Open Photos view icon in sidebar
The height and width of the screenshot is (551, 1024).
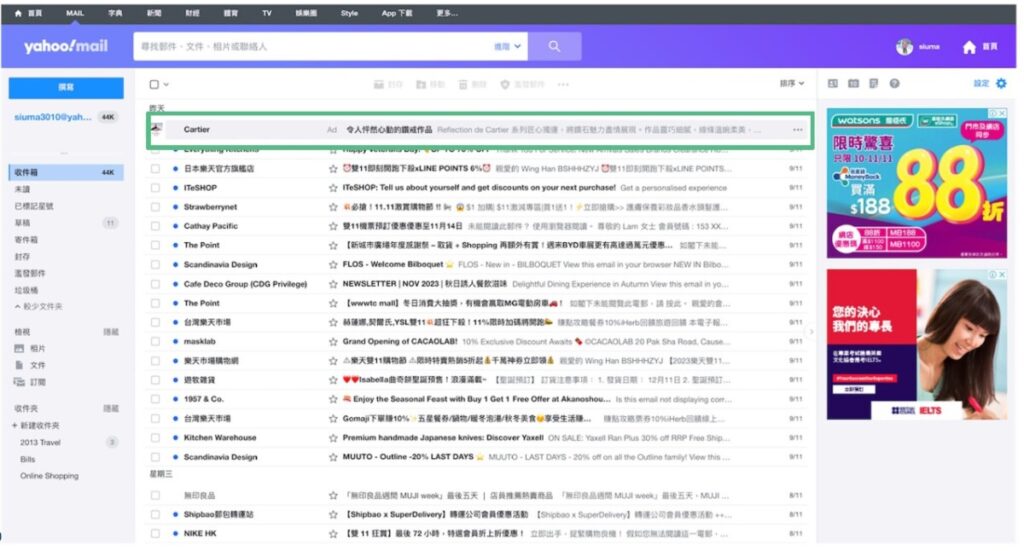point(19,349)
